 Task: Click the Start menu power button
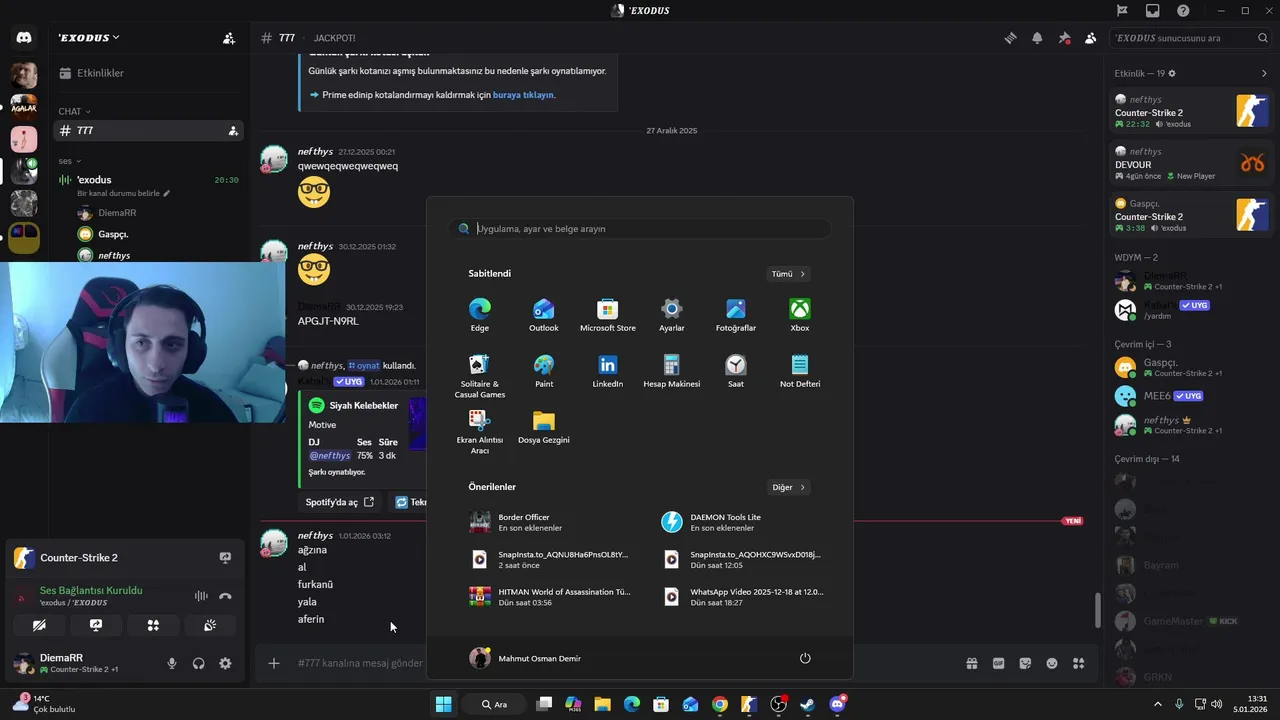(x=805, y=658)
